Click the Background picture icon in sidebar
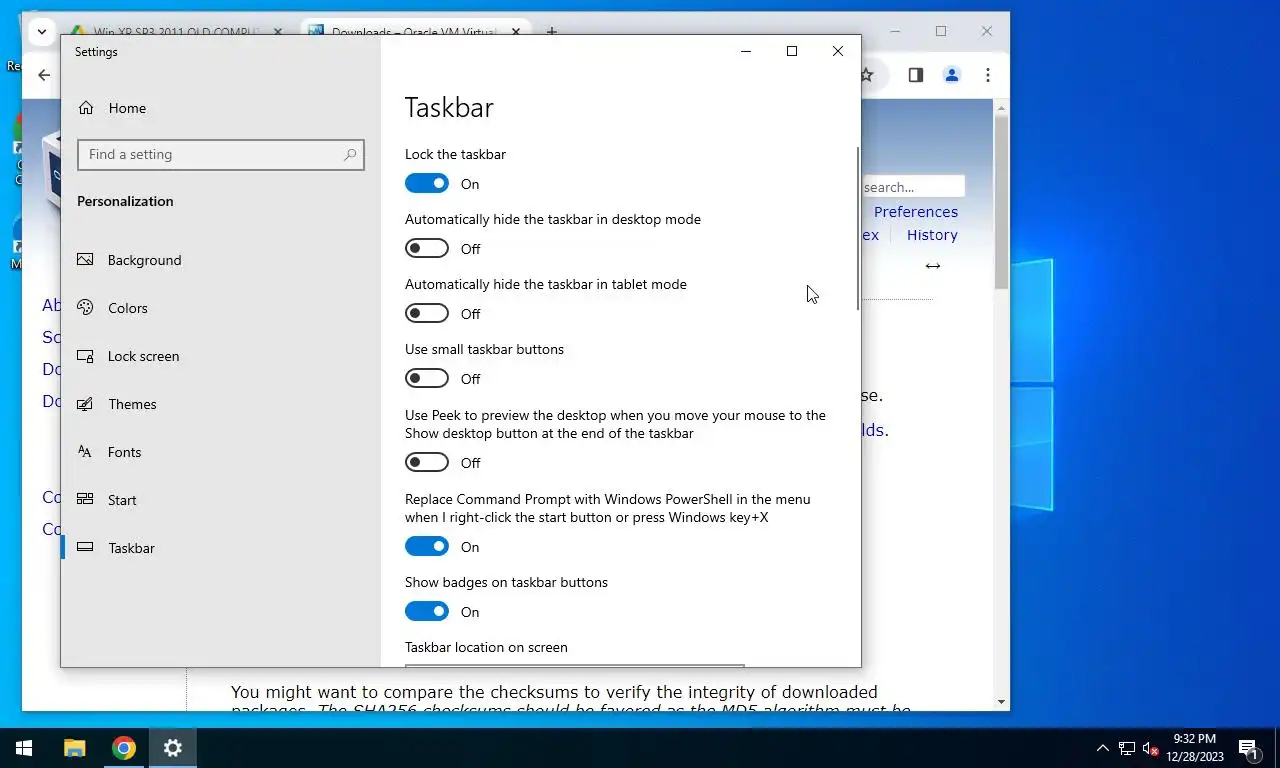1280x768 pixels. pyautogui.click(x=86, y=260)
